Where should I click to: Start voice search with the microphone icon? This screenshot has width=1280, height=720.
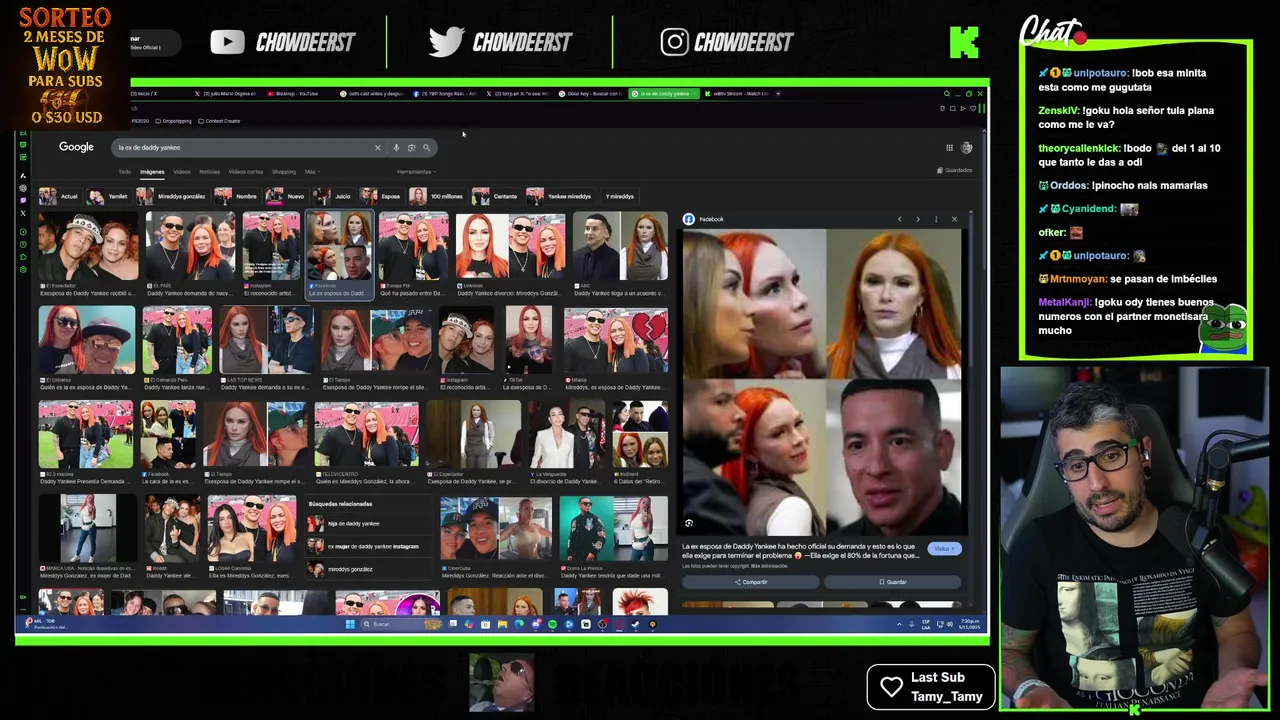[x=396, y=148]
